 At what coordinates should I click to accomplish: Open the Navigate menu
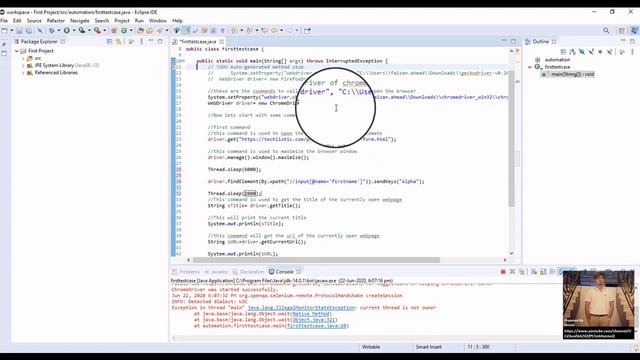[80, 20]
